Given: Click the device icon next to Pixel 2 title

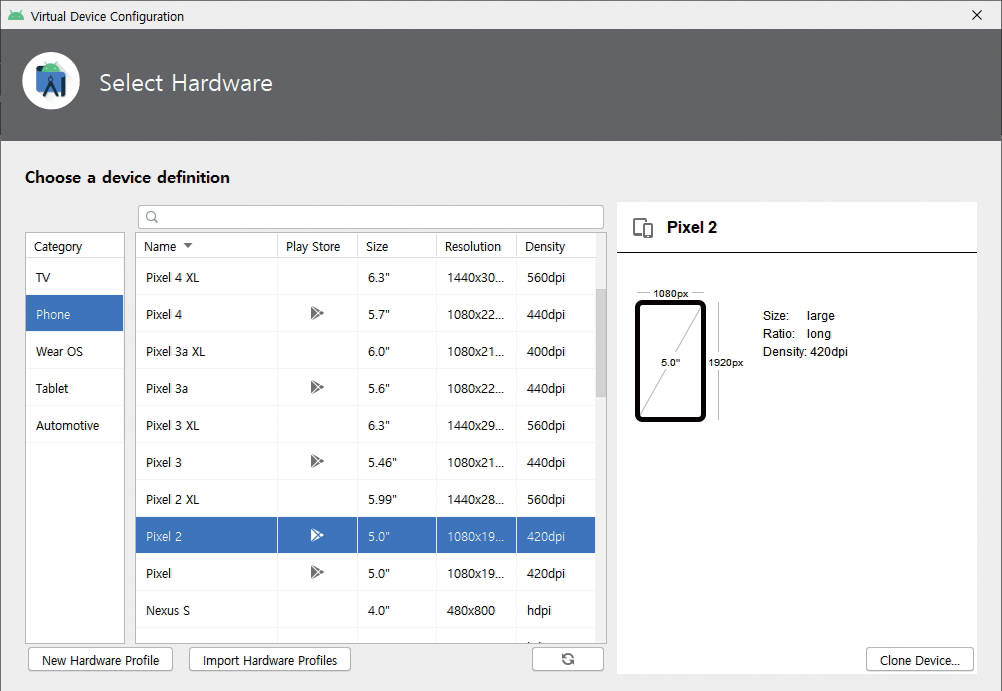Looking at the screenshot, I should pos(643,228).
